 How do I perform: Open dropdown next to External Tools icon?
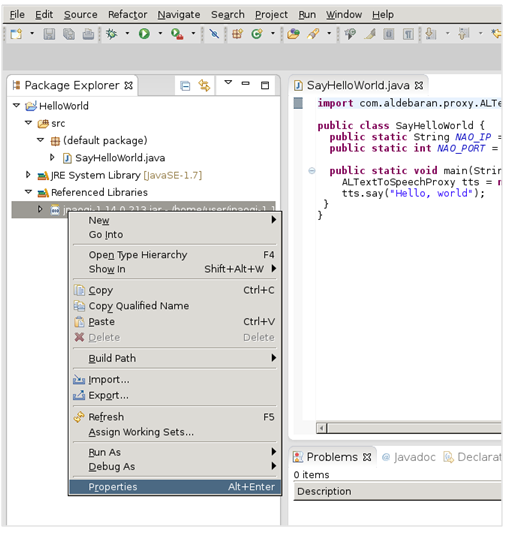pyautogui.click(x=193, y=34)
